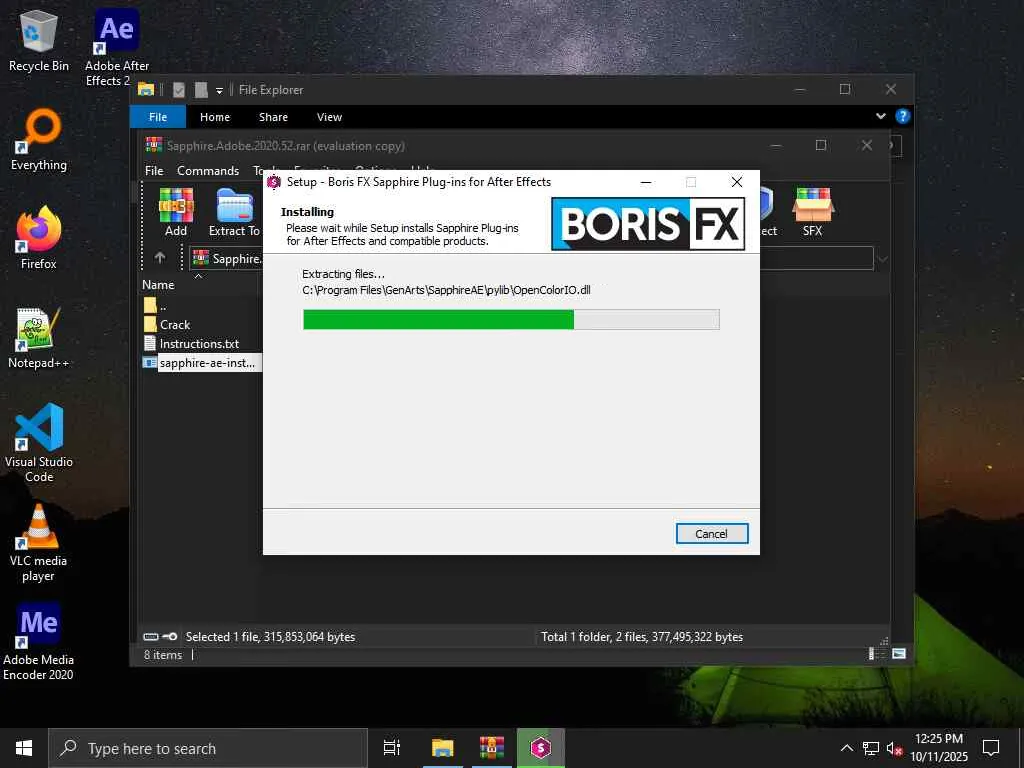Click the File Explorer properties checkmark icon
The width and height of the screenshot is (1024, 768).
coord(179,90)
